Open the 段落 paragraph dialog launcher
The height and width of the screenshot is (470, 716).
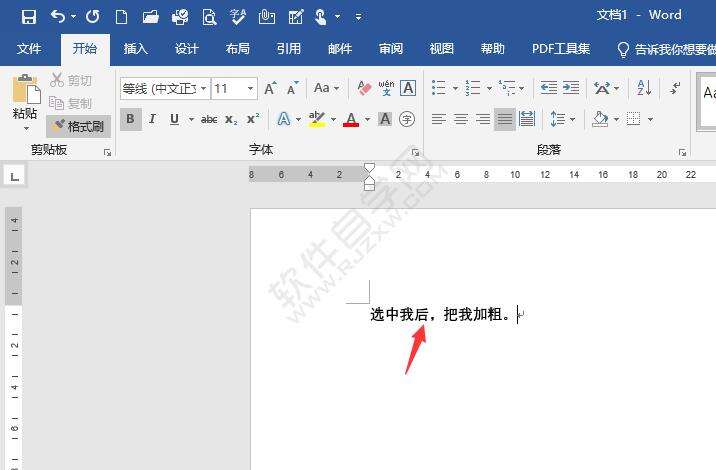(682, 153)
